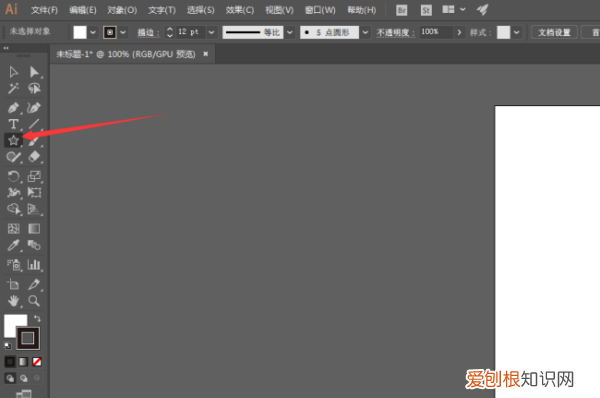Open the 帮助(H) menu
This screenshot has height=398, width=600.
pyautogui.click(x=362, y=10)
